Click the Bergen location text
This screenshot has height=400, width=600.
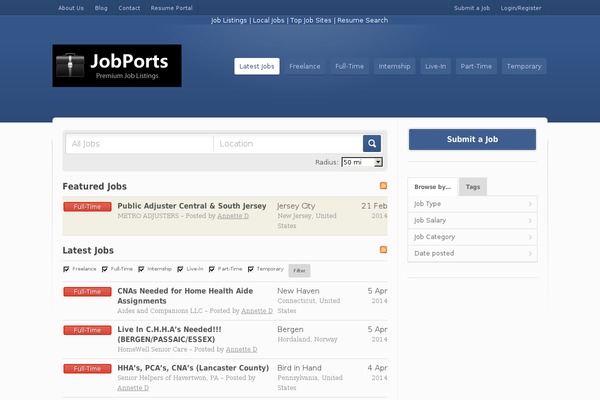pyautogui.click(x=290, y=330)
